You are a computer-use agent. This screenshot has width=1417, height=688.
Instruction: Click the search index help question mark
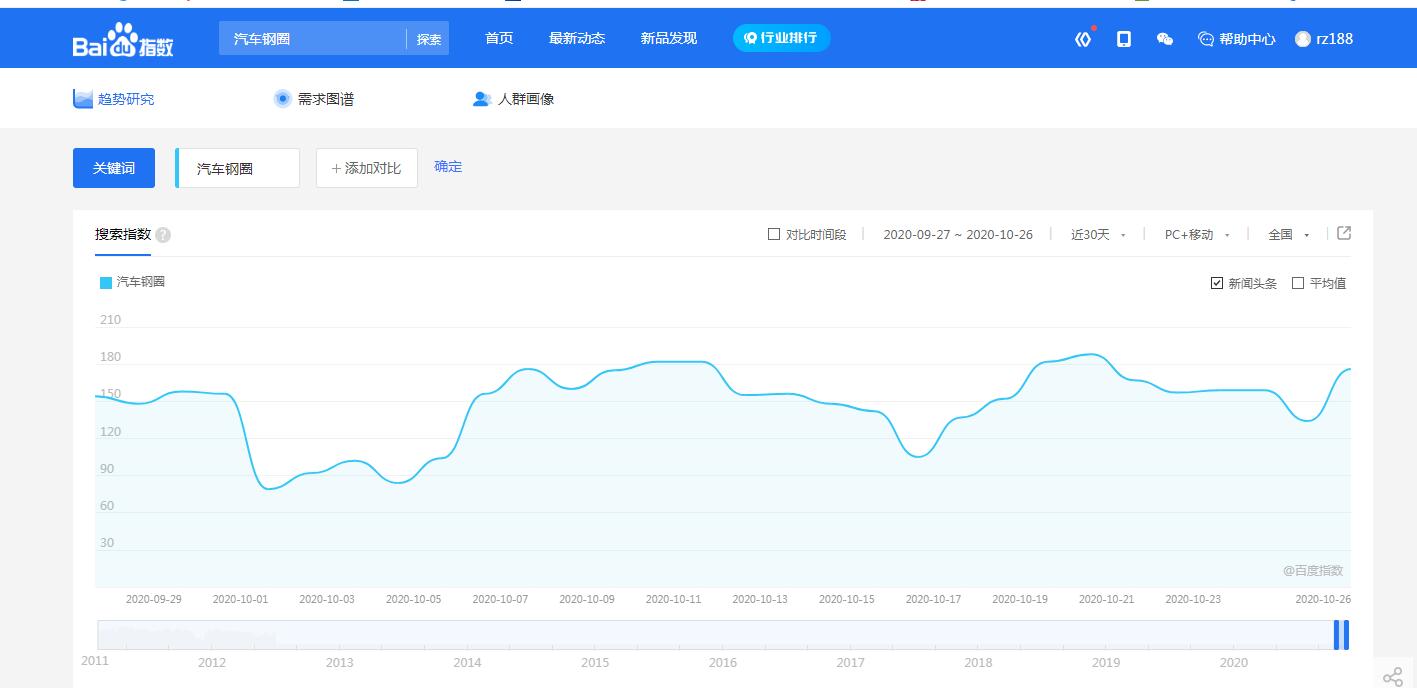click(163, 235)
